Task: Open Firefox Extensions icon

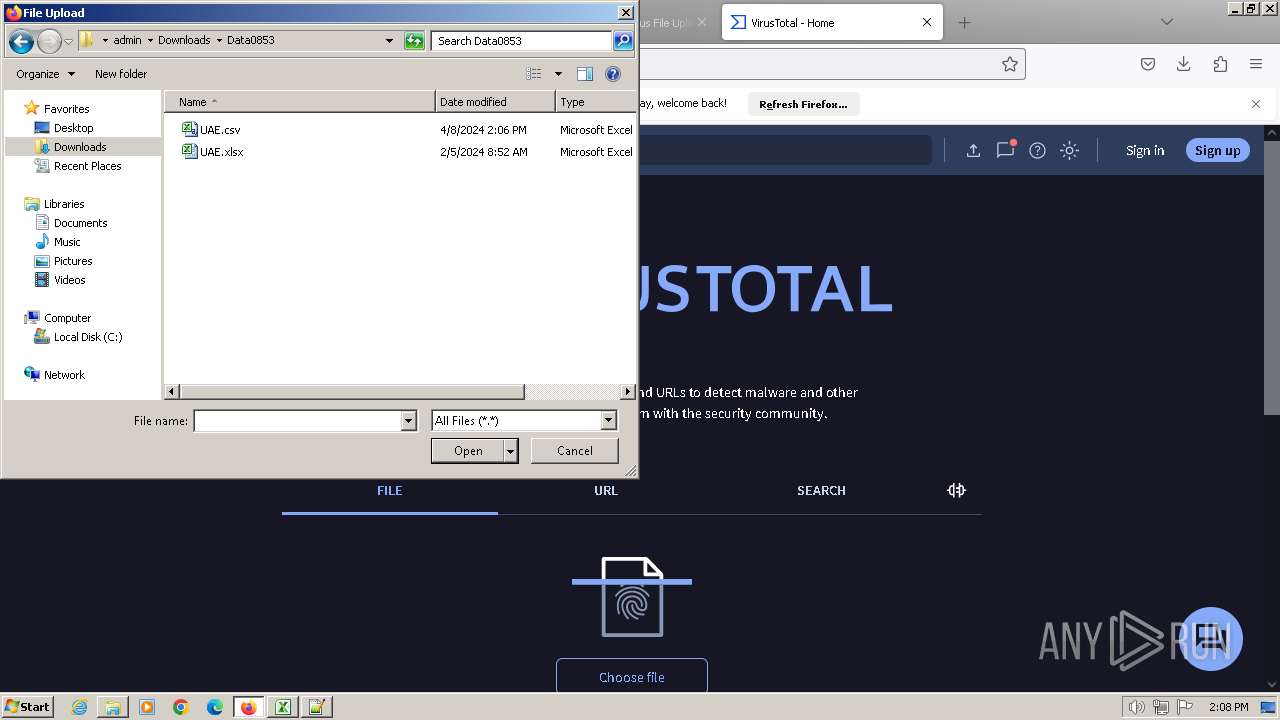Action: pos(1220,64)
